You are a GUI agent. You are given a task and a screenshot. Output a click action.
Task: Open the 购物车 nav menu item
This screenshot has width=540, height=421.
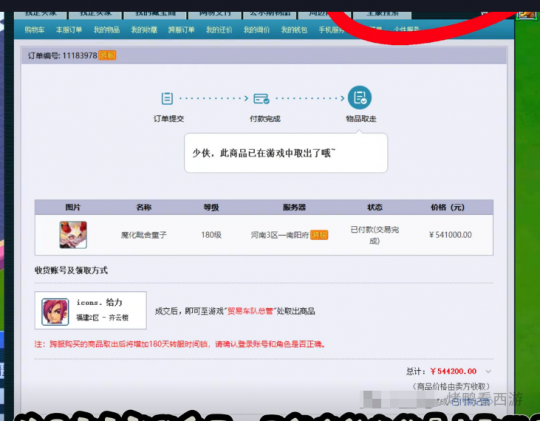[x=34, y=30]
